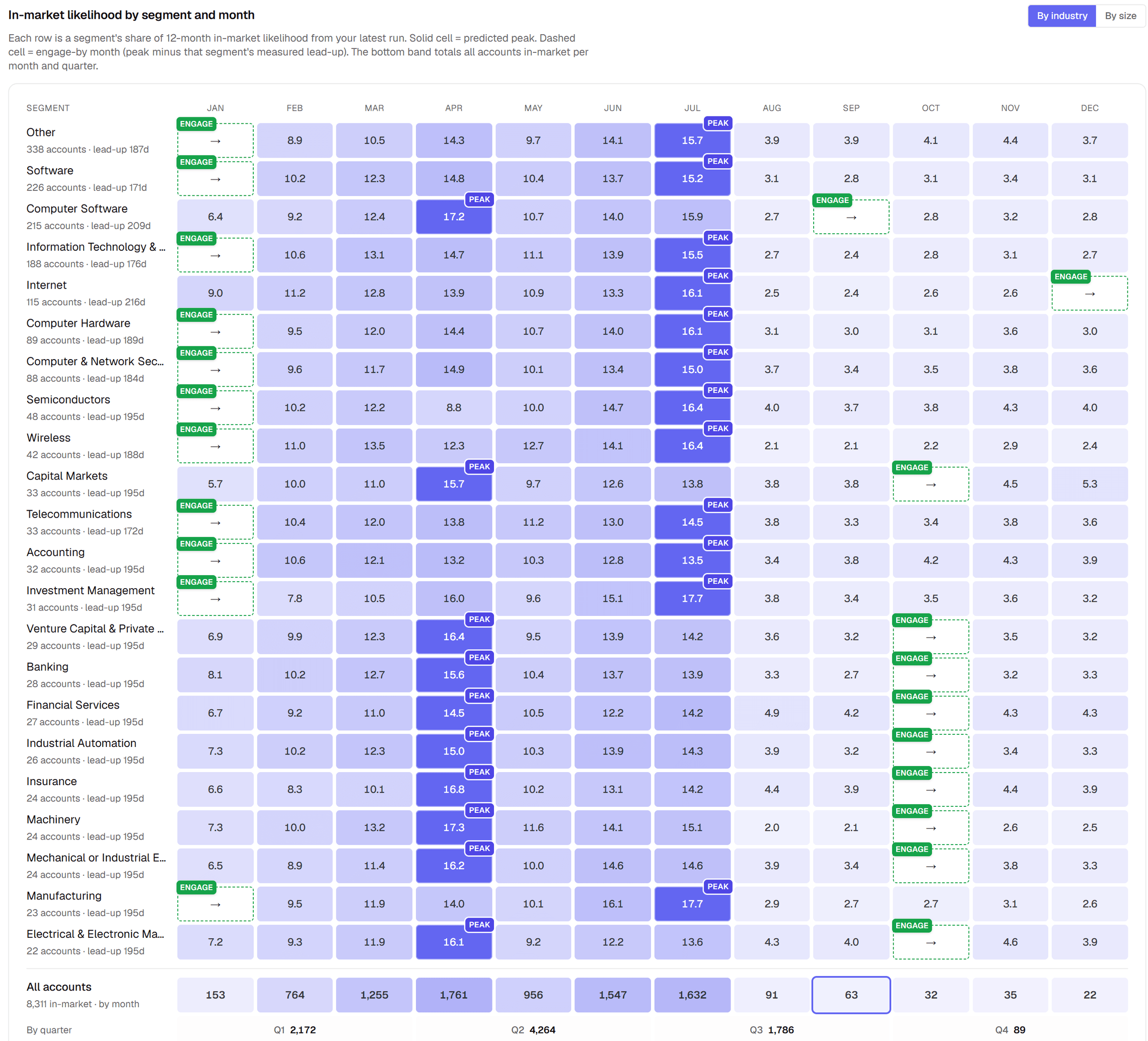Select Manufacturing's June cell 16.1

(x=613, y=904)
